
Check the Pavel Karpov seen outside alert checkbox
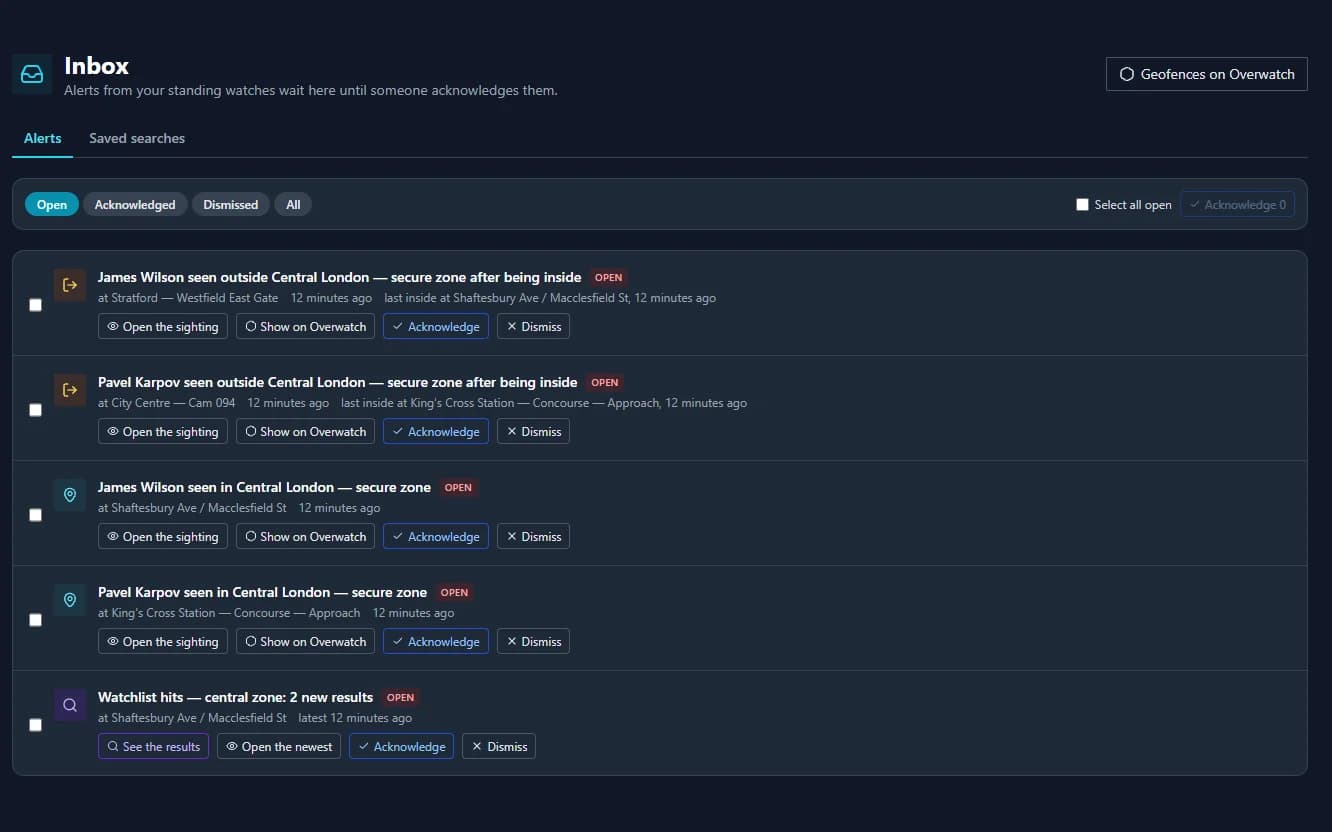tap(35, 410)
